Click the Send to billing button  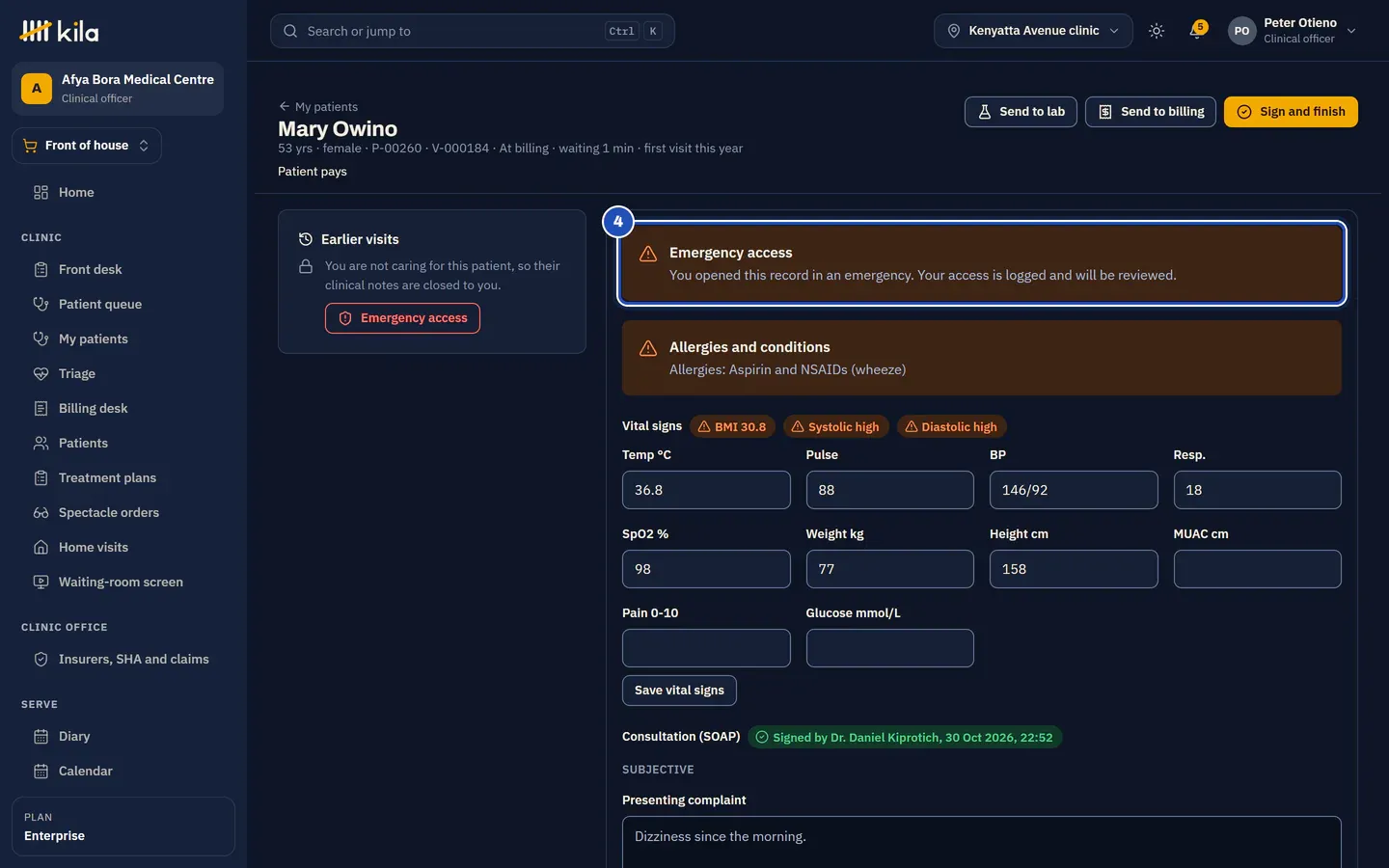coord(1151,112)
